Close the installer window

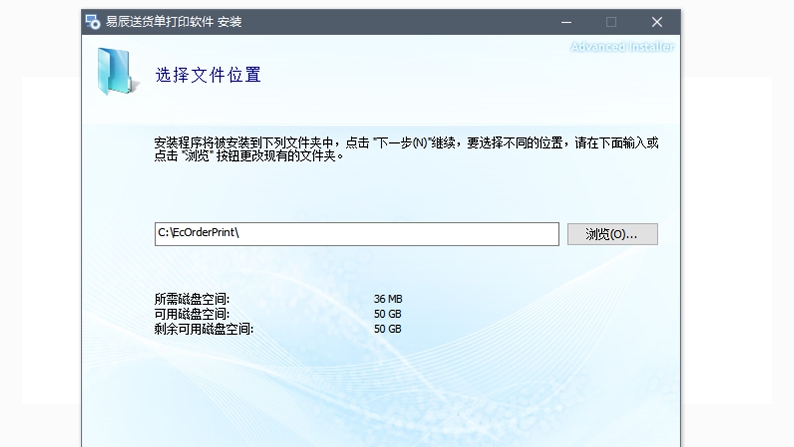[x=657, y=22]
